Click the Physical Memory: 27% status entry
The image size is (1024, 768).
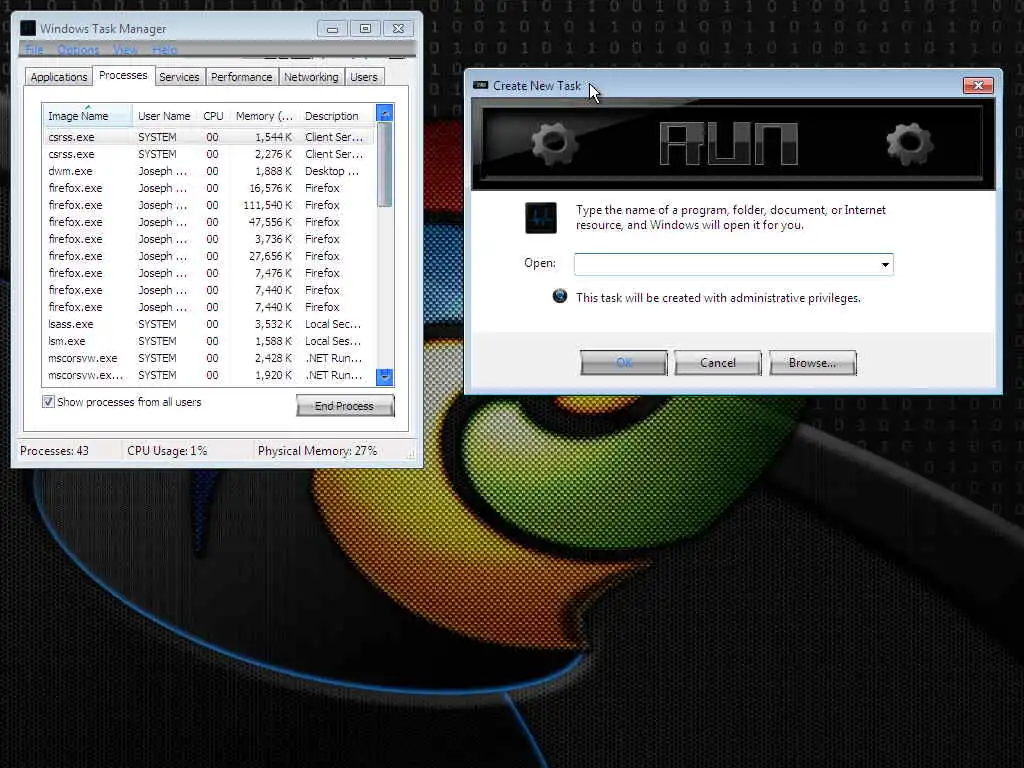(x=317, y=451)
